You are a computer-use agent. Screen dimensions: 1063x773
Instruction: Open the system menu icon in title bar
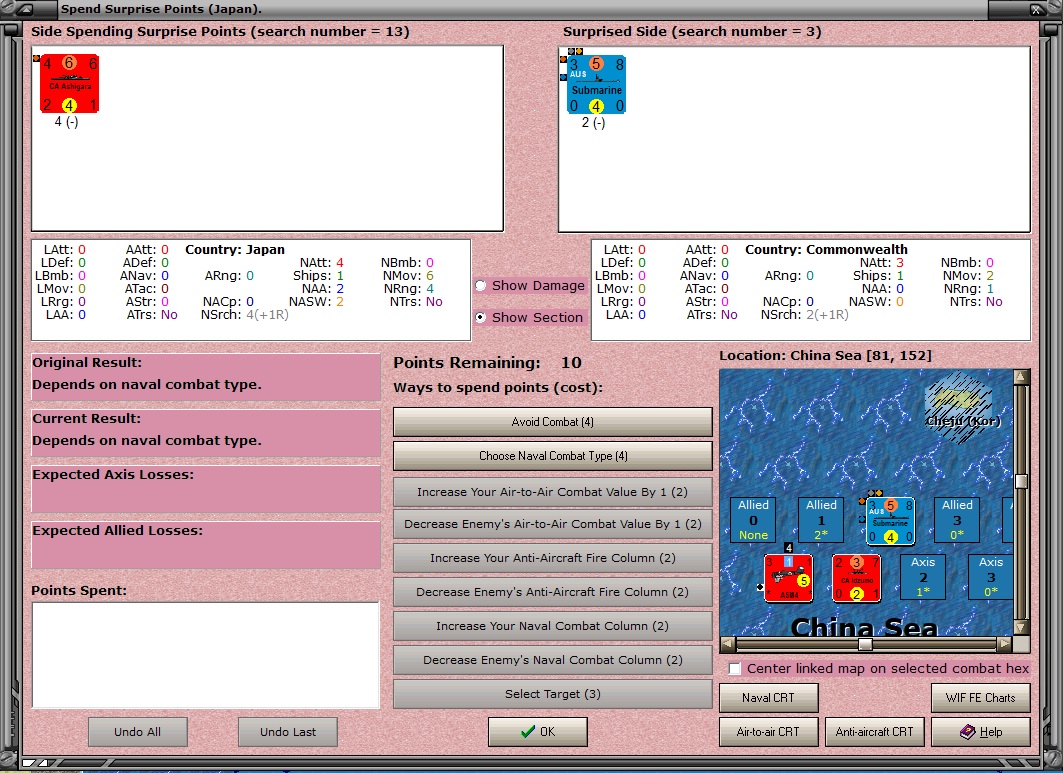pyautogui.click(x=25, y=9)
